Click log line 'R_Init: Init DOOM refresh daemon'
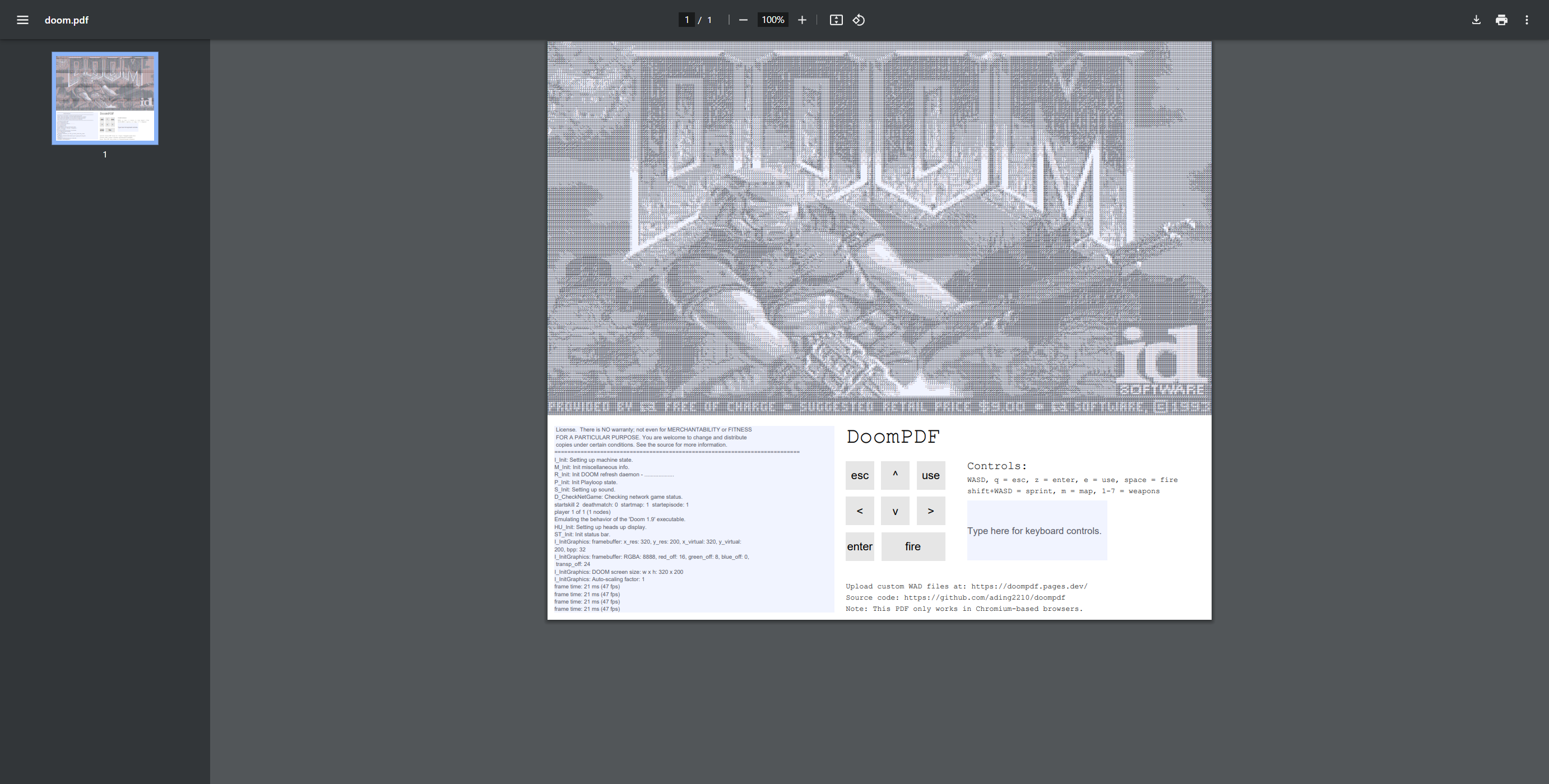The height and width of the screenshot is (784, 1549). point(613,474)
